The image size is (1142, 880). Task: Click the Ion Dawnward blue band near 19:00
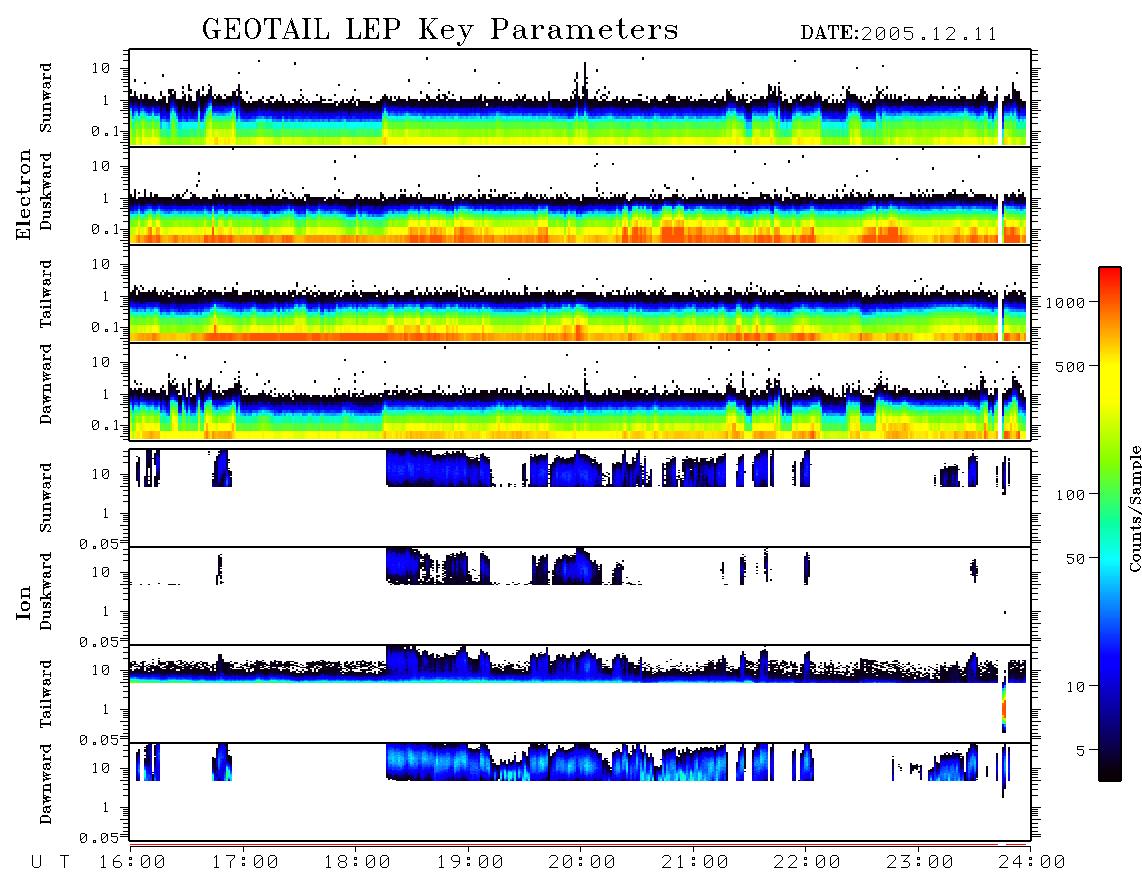(438, 762)
